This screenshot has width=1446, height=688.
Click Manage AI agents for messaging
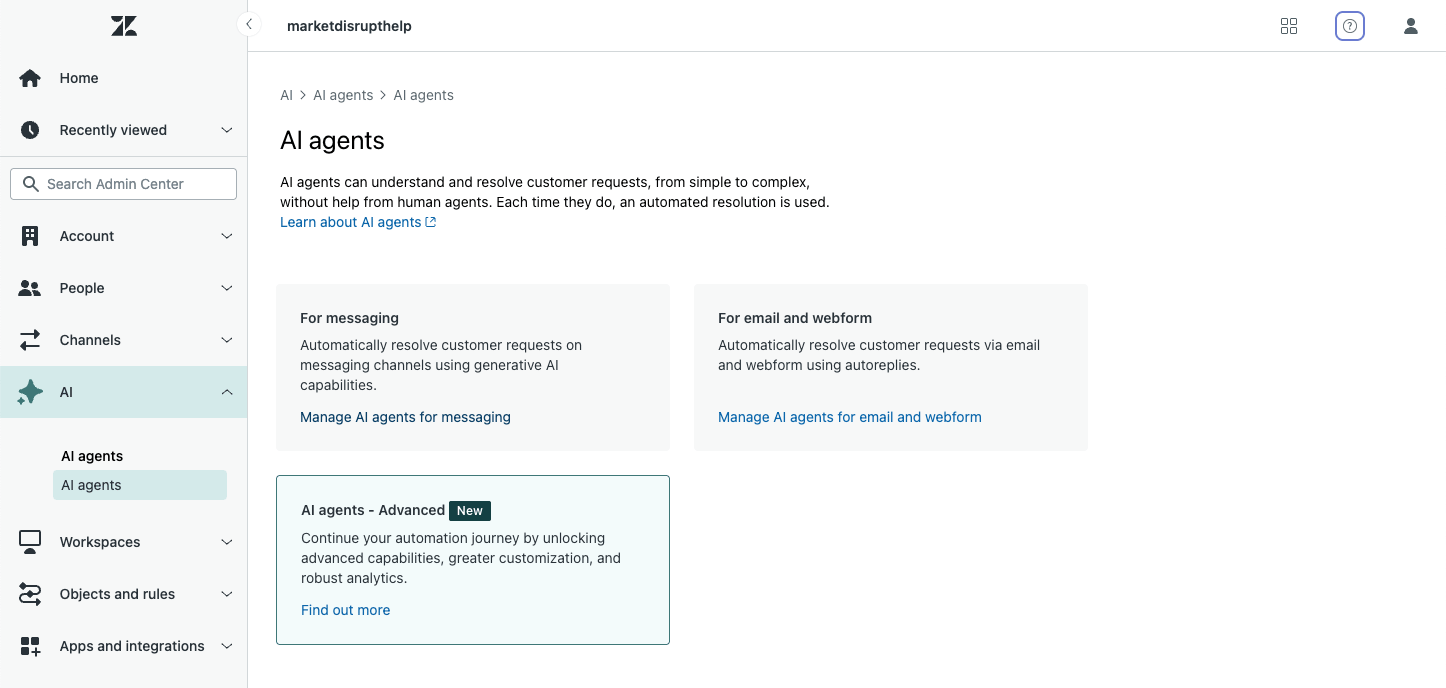(405, 416)
